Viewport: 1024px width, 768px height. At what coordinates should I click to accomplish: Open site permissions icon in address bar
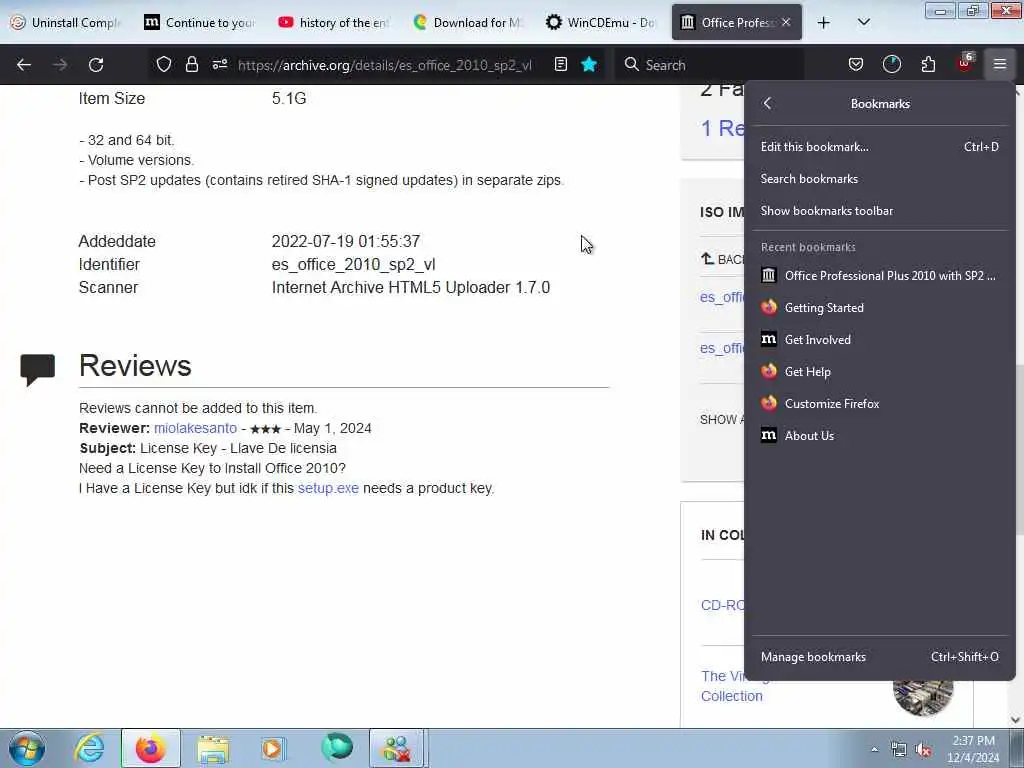(x=219, y=64)
